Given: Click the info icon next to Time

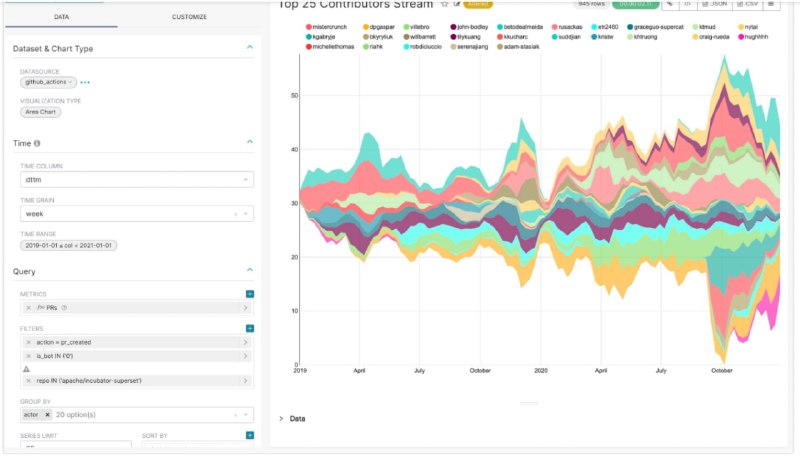Looking at the screenshot, I should (37, 143).
